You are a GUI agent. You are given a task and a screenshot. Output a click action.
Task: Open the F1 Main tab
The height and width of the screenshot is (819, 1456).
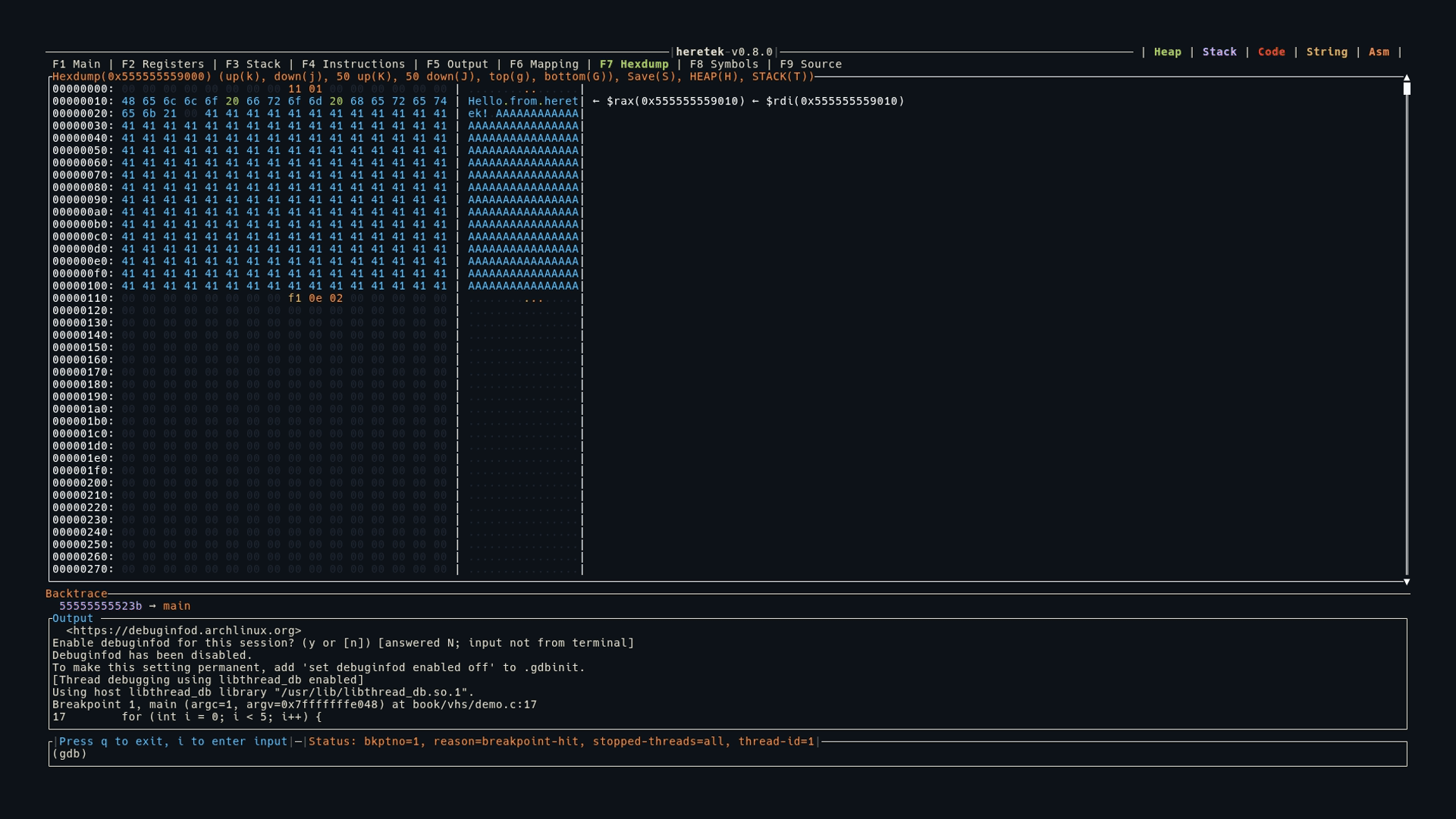(x=76, y=64)
